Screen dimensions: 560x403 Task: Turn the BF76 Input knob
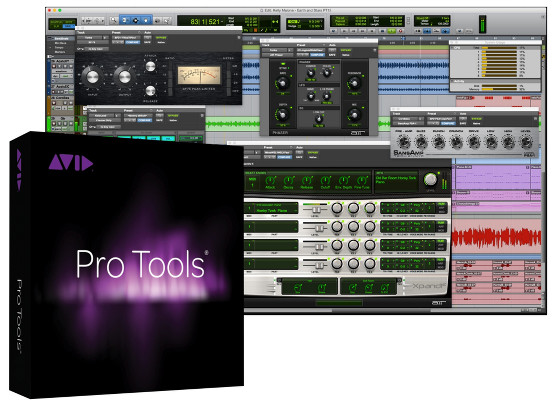pyautogui.click(x=92, y=77)
